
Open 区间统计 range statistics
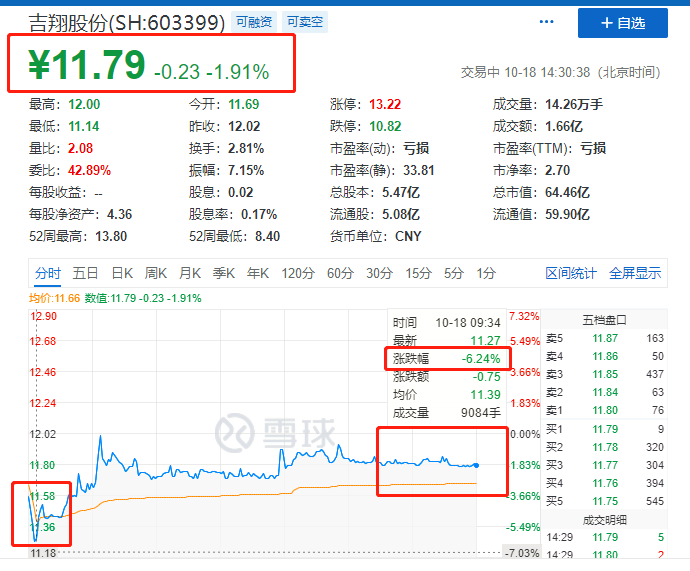pos(571,273)
